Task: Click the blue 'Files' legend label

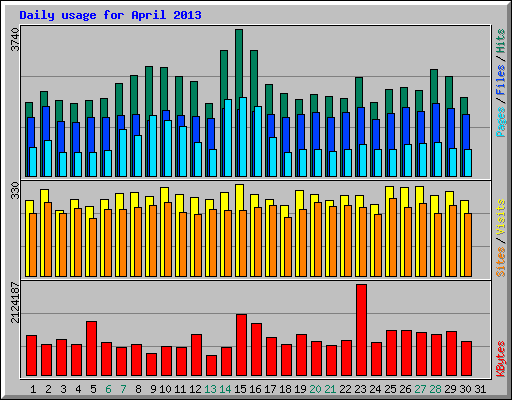Action: pos(500,80)
